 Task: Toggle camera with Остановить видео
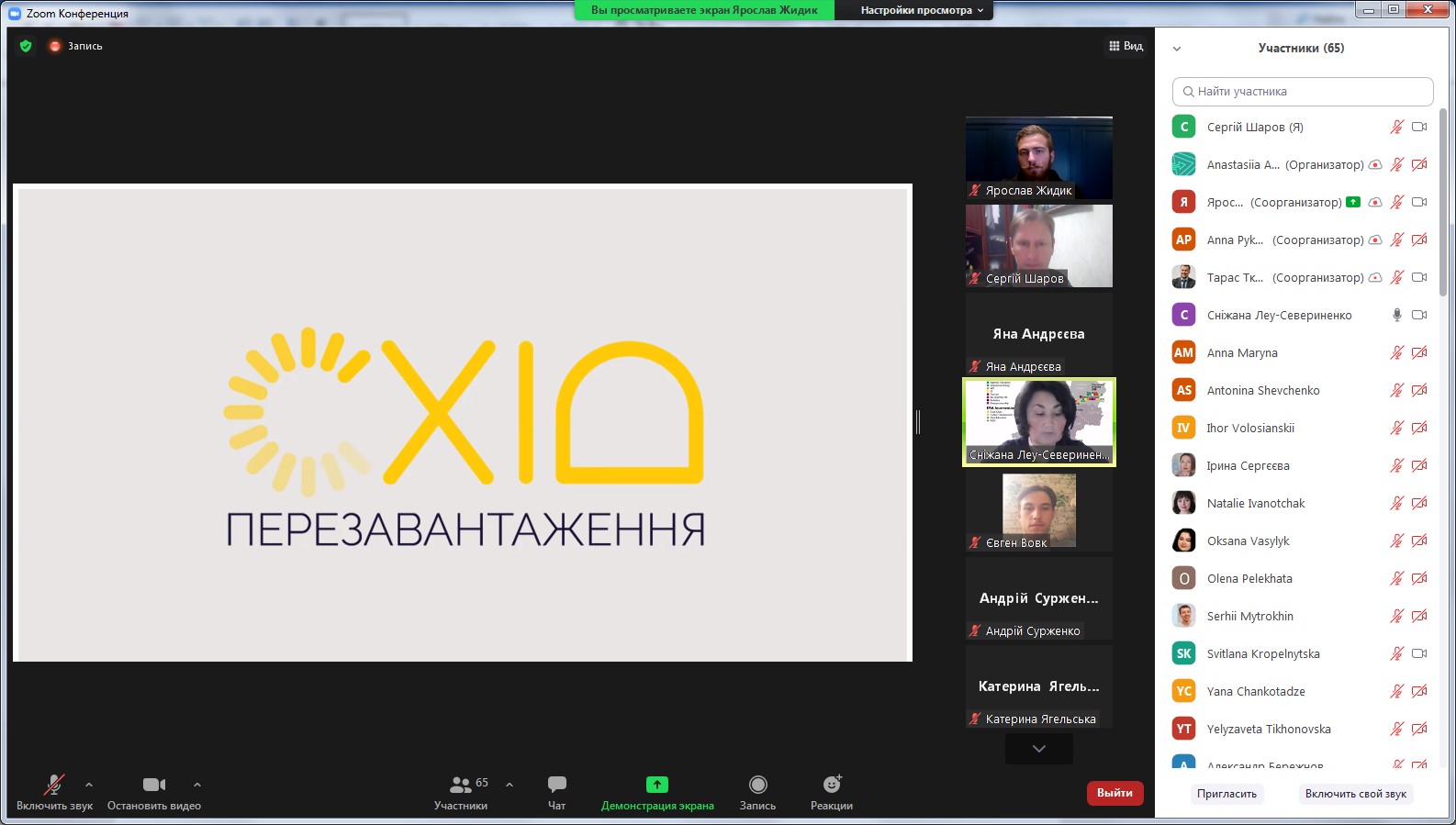[154, 793]
